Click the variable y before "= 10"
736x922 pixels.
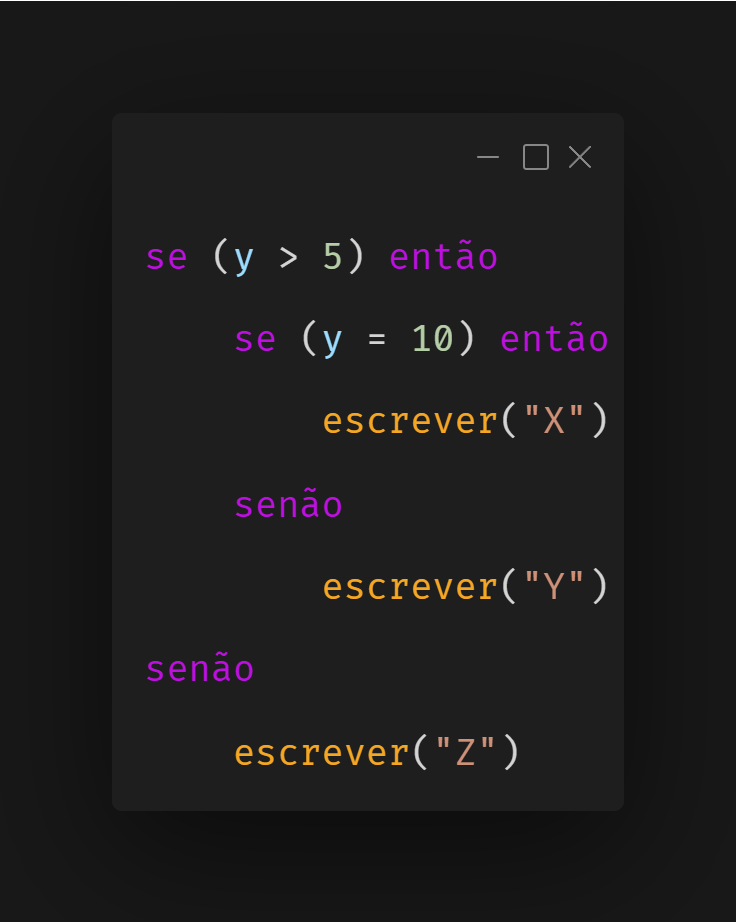click(x=332, y=340)
